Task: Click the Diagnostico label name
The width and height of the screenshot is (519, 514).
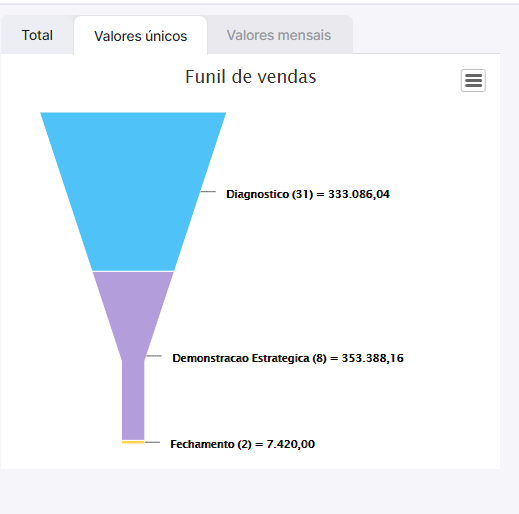Action: [257, 194]
